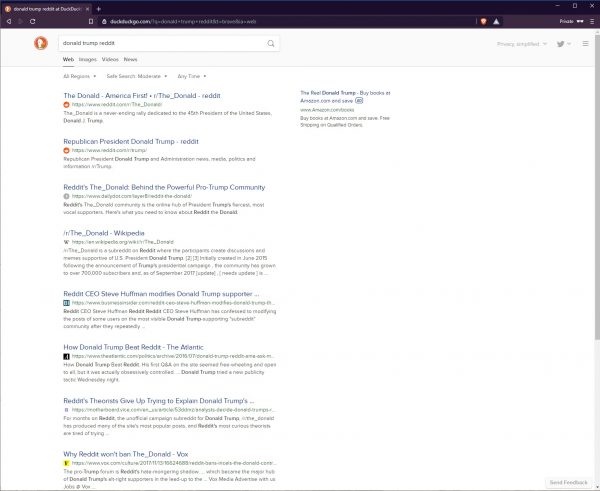Image resolution: width=600 pixels, height=491 pixels.
Task: Switch to the Images tab
Action: coord(88,60)
